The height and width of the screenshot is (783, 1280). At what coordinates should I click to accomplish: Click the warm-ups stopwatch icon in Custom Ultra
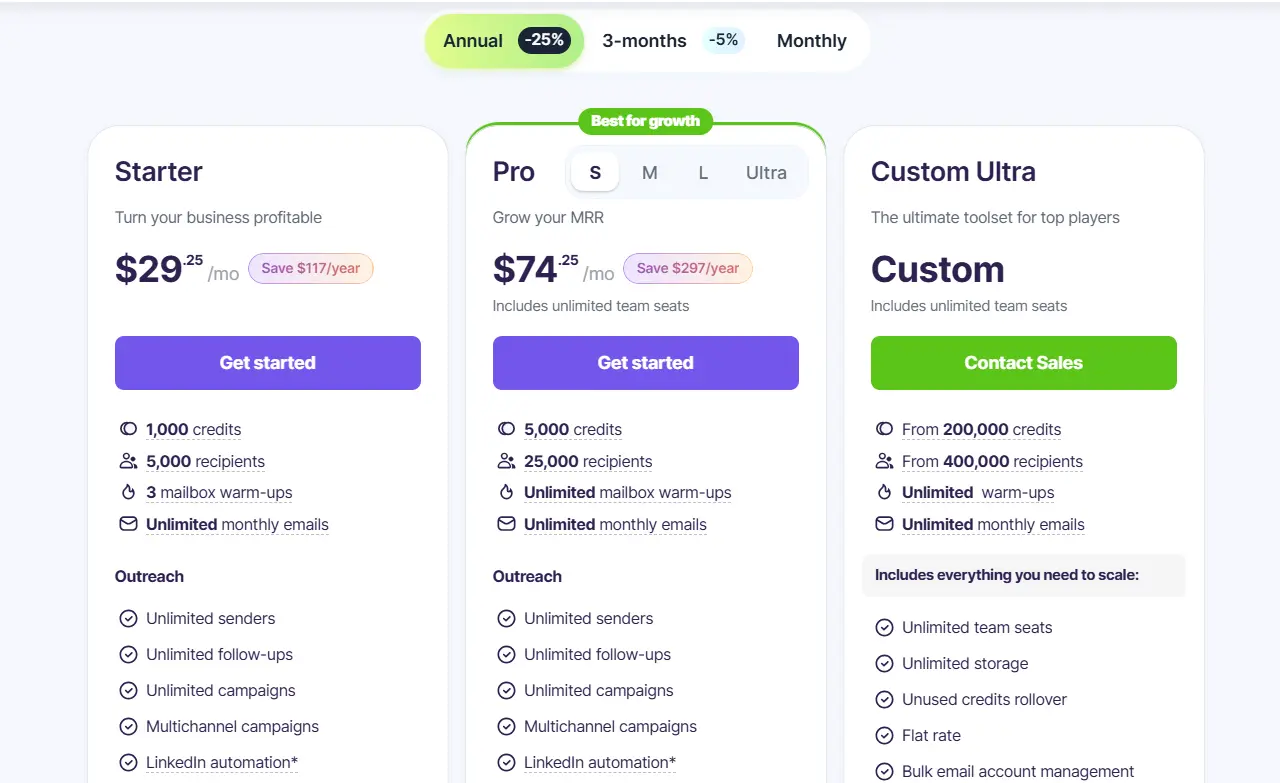[884, 492]
